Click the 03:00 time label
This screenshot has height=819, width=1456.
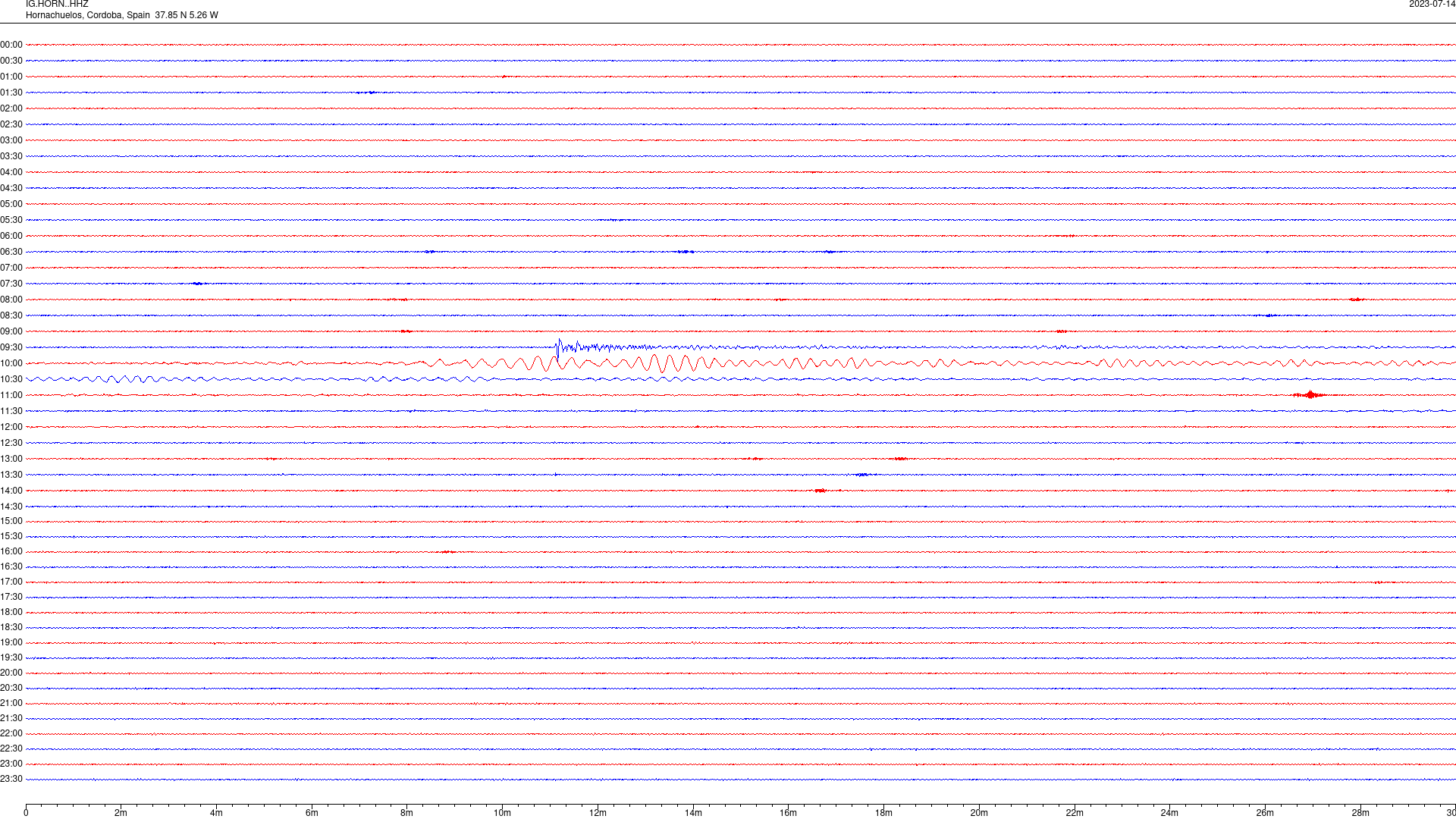pos(11,140)
